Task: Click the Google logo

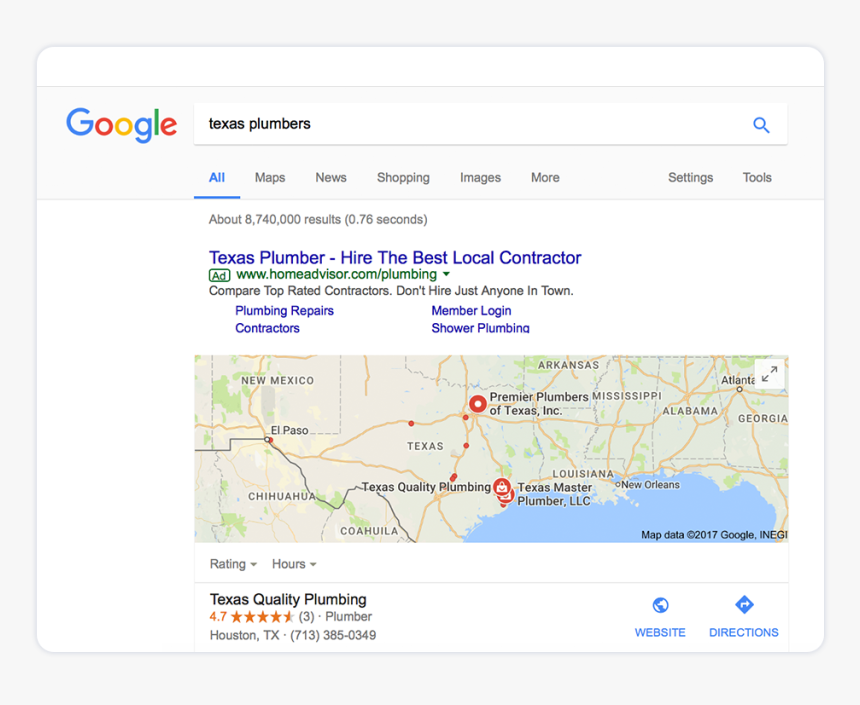Action: [121, 125]
